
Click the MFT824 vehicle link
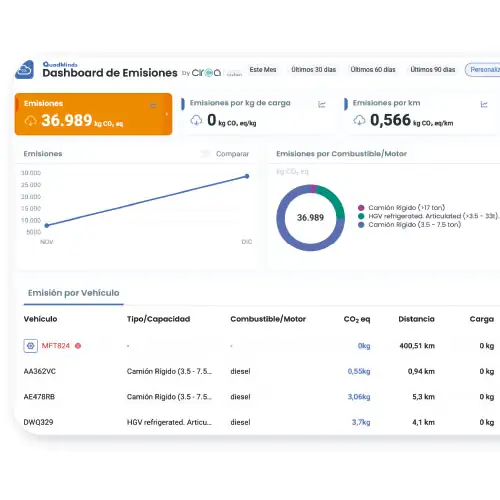tap(56, 346)
